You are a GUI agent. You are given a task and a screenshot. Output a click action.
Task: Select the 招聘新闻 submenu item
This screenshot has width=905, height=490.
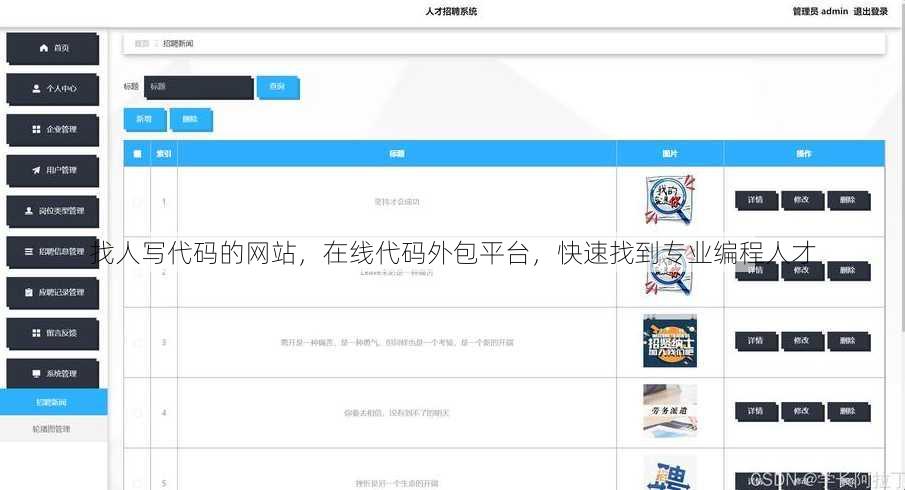click(54, 402)
